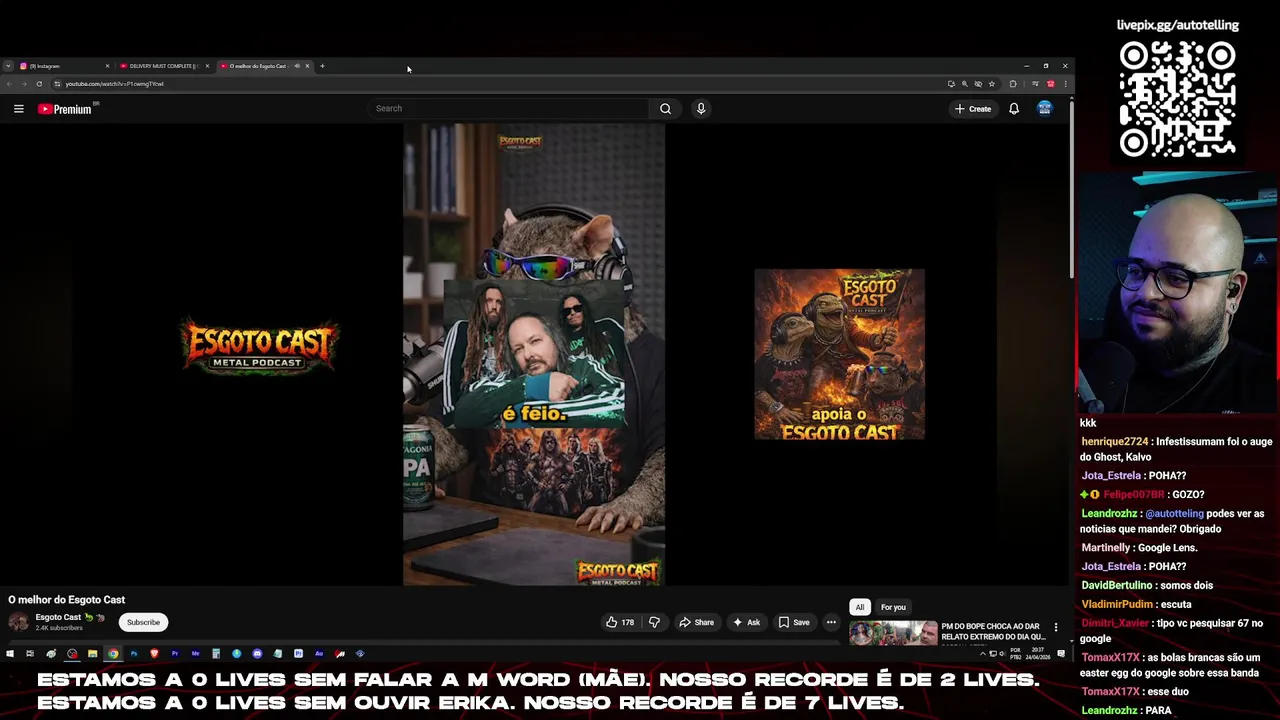The width and height of the screenshot is (1280, 720).
Task: Click the address bar URL
Action: coord(115,84)
